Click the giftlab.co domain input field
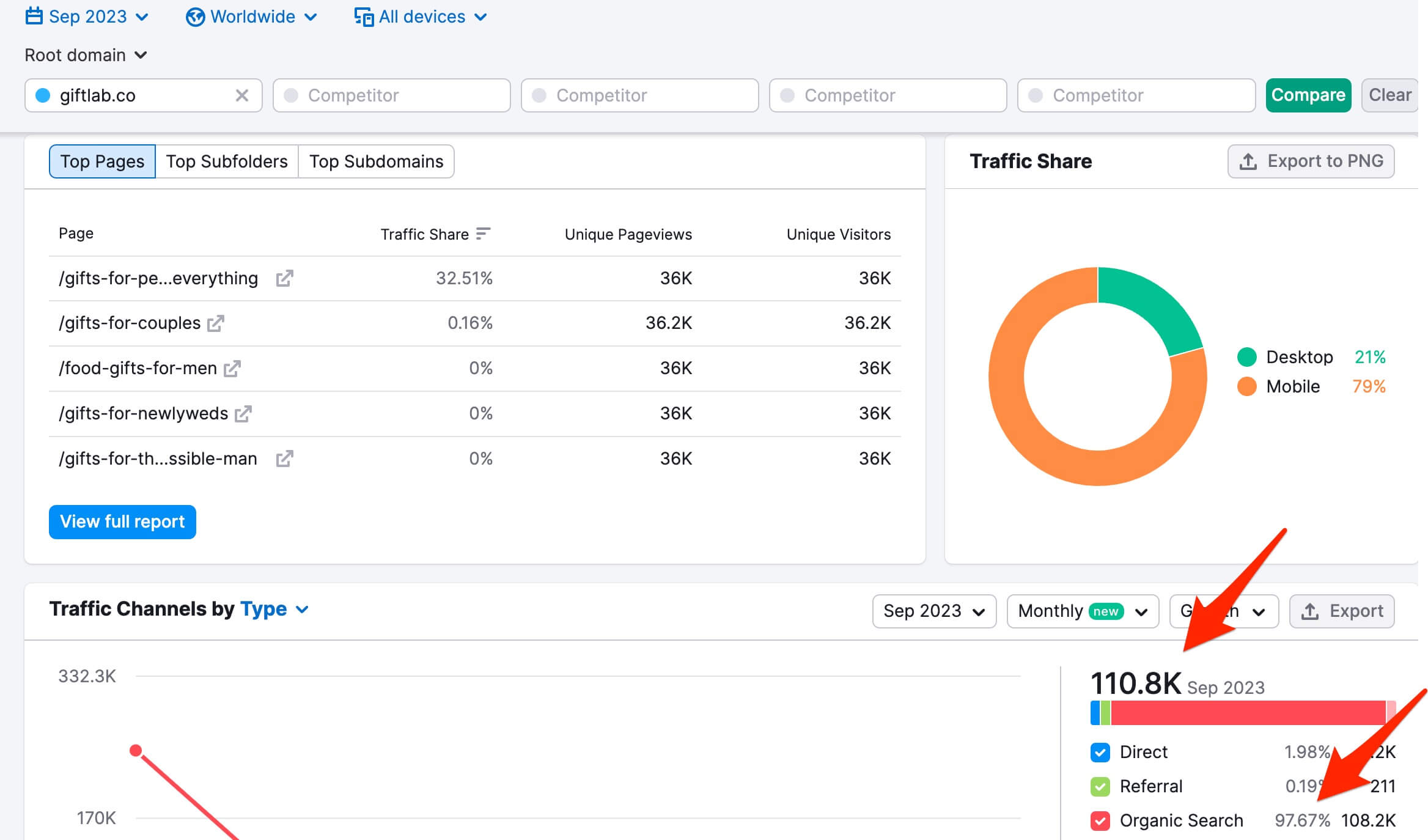The image size is (1428, 840). click(x=144, y=95)
